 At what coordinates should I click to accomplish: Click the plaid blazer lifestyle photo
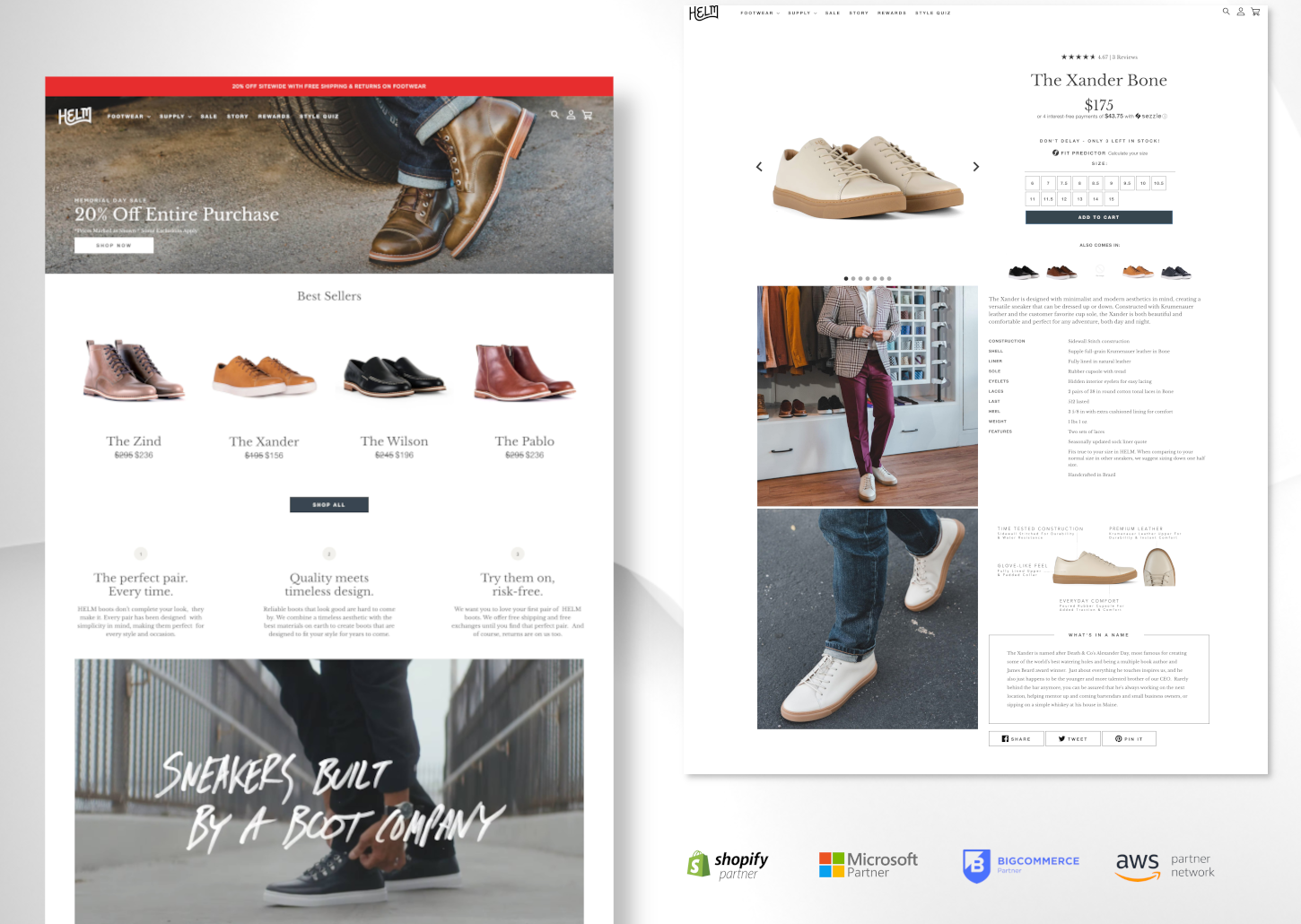point(868,397)
